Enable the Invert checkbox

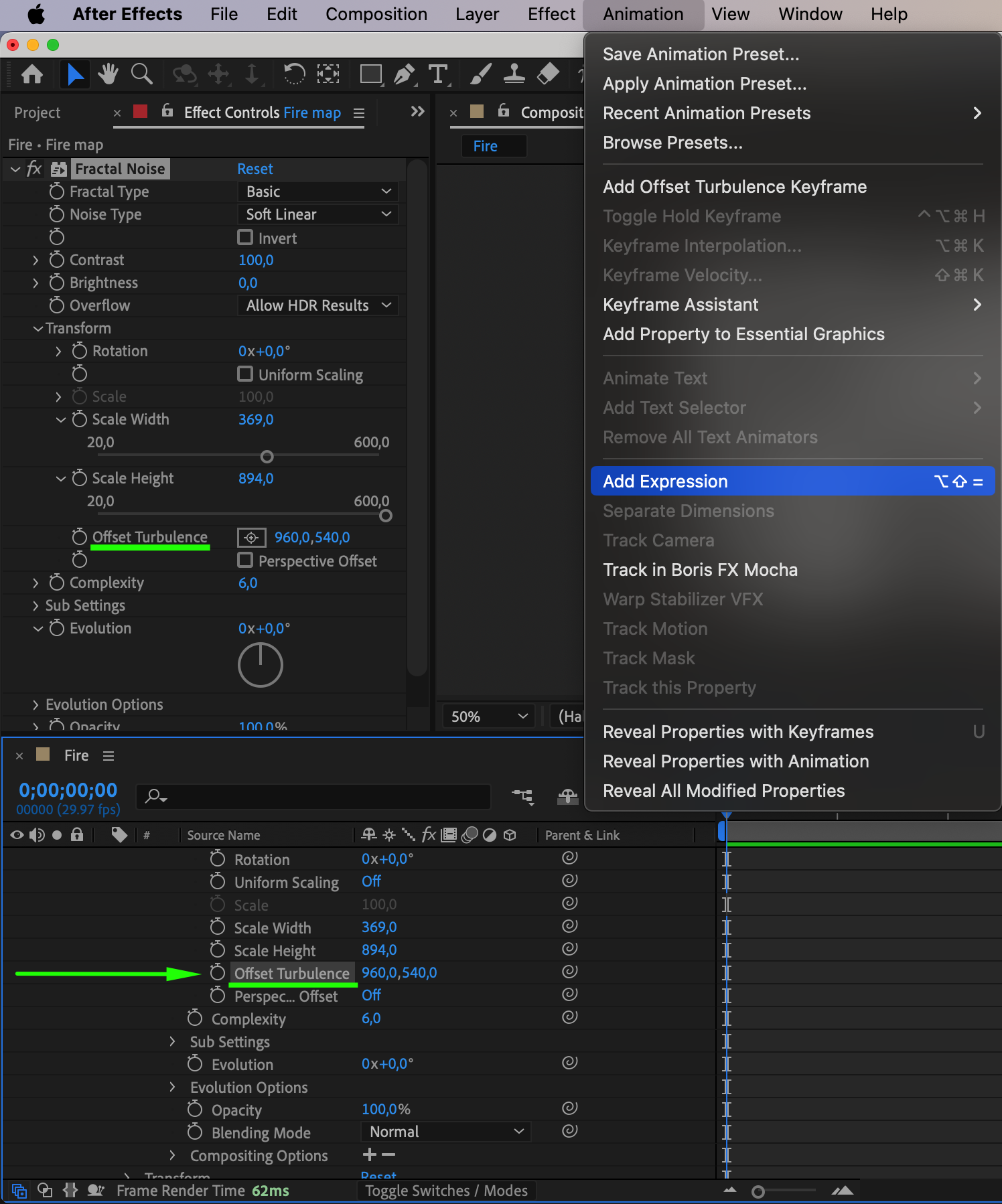[246, 238]
